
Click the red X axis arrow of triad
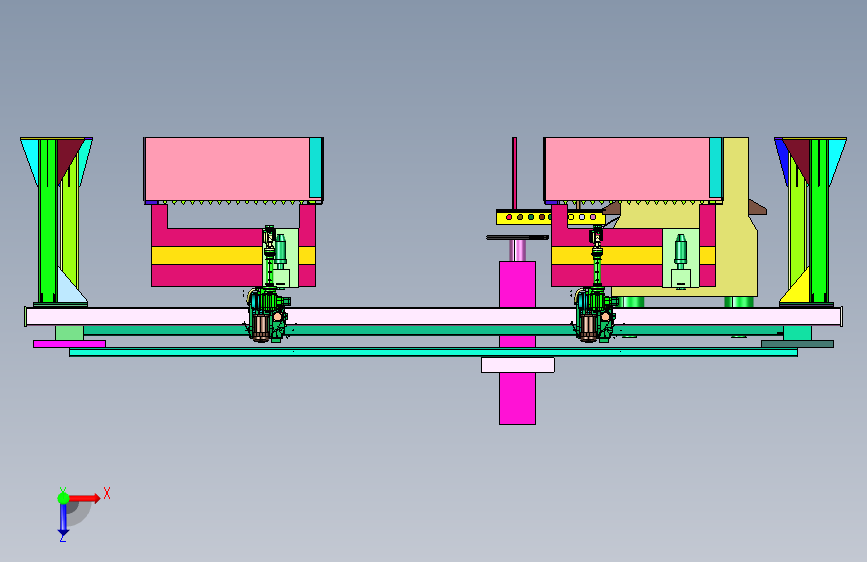(84, 498)
